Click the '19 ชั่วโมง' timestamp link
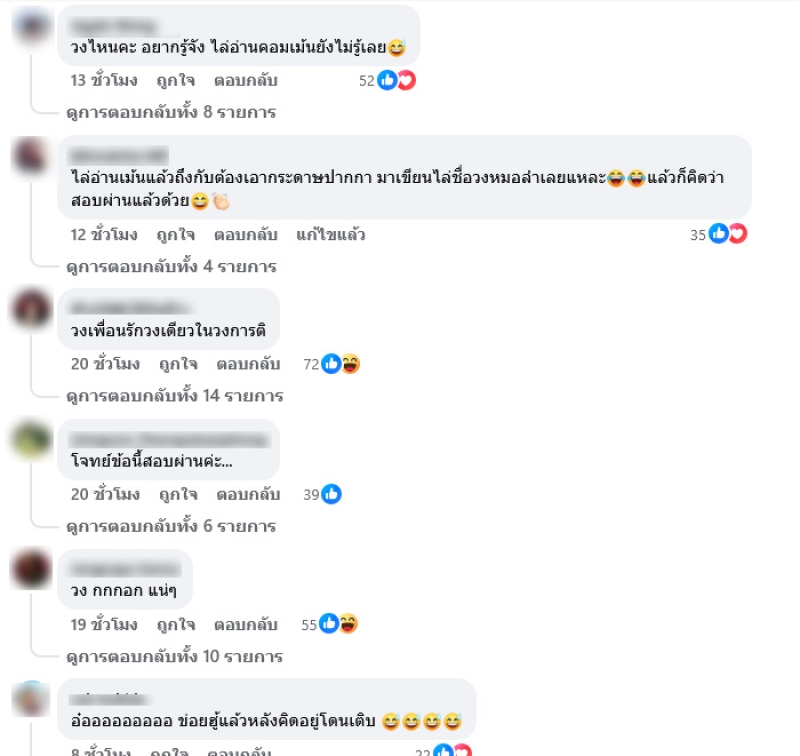The width and height of the screenshot is (800, 756). click(104, 624)
